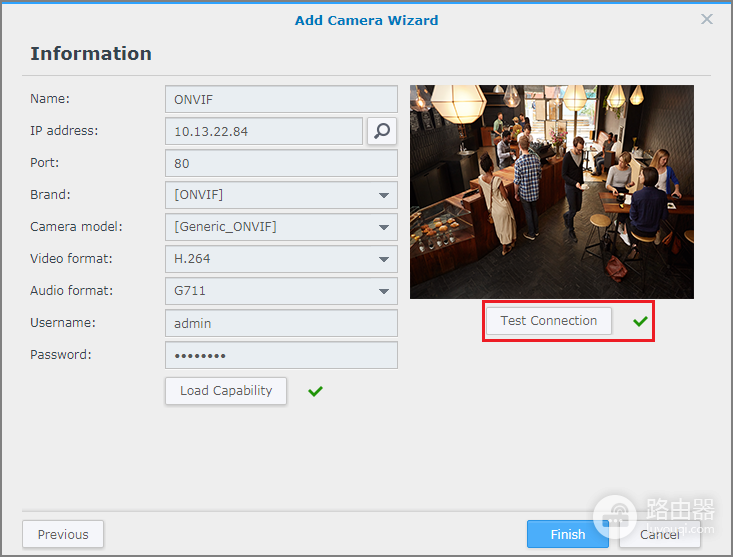Click the 'IP address:' label
733x557 pixels.
[x=64, y=131]
